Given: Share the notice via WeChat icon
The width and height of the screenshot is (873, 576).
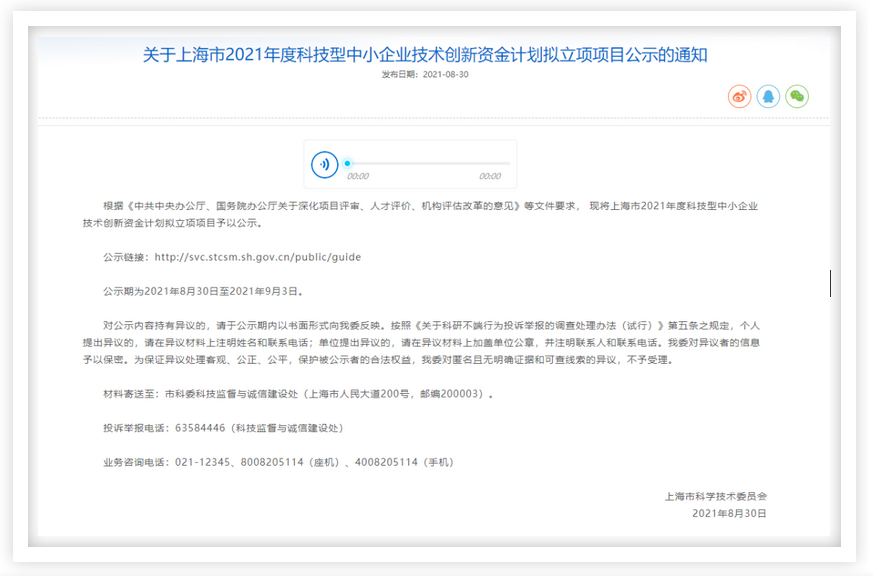Looking at the screenshot, I should point(797,97).
